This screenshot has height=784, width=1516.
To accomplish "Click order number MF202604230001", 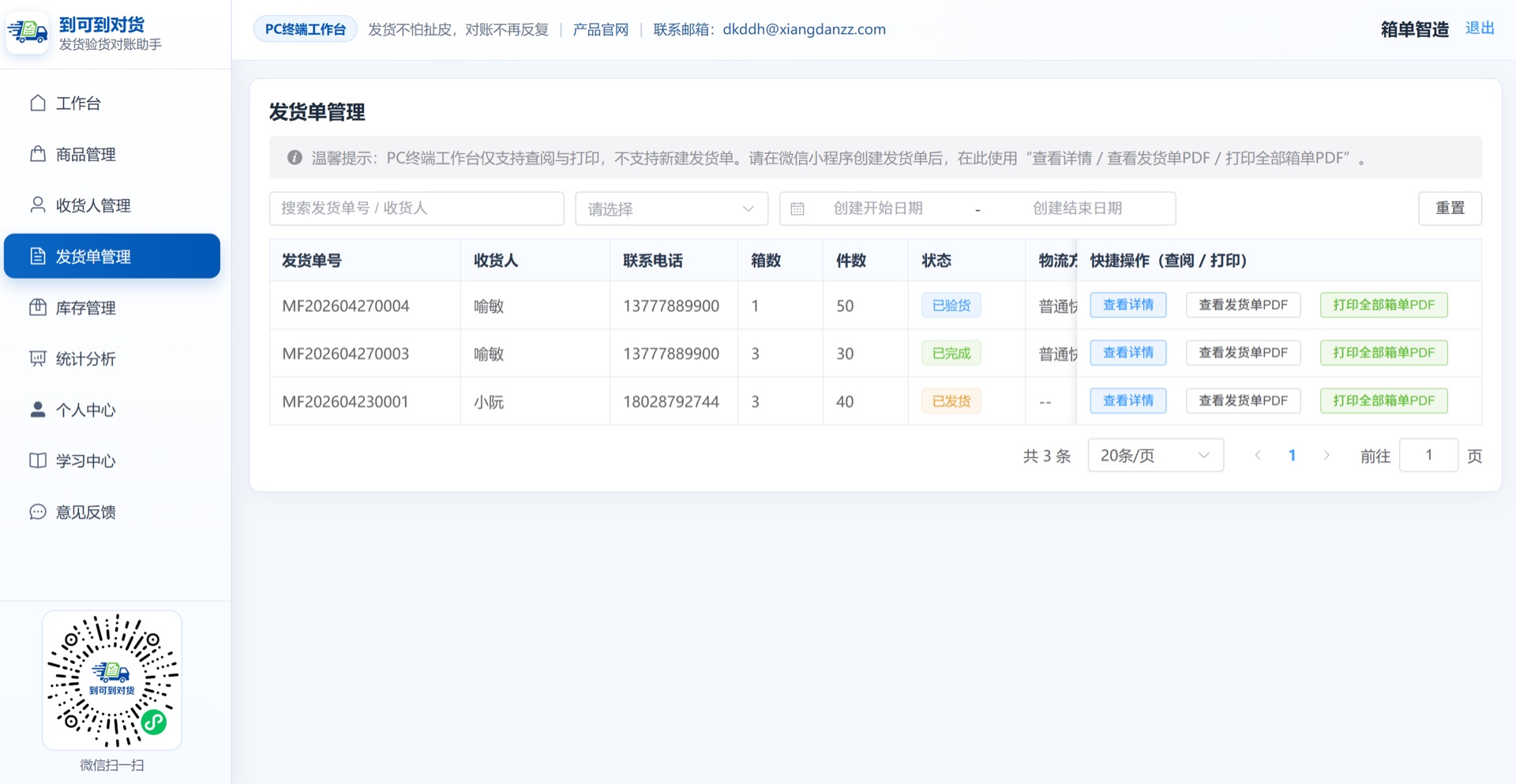I will click(x=346, y=401).
